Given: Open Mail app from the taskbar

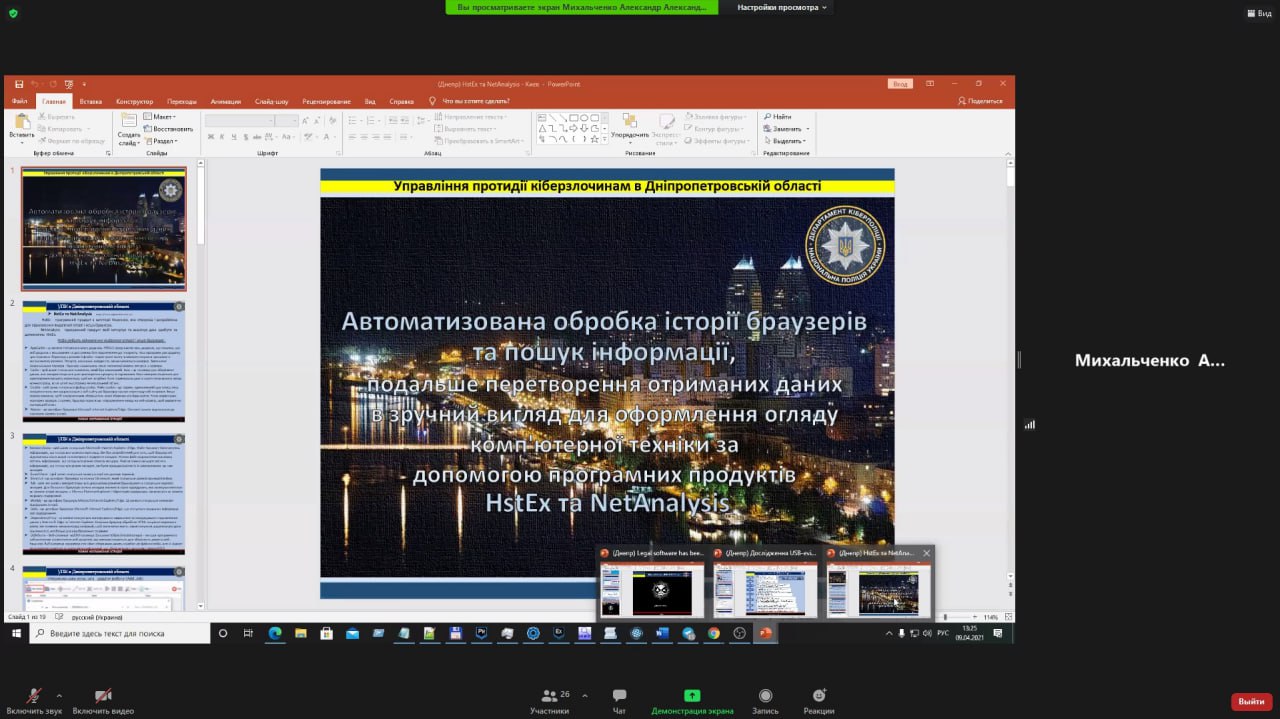Looking at the screenshot, I should pos(352,633).
